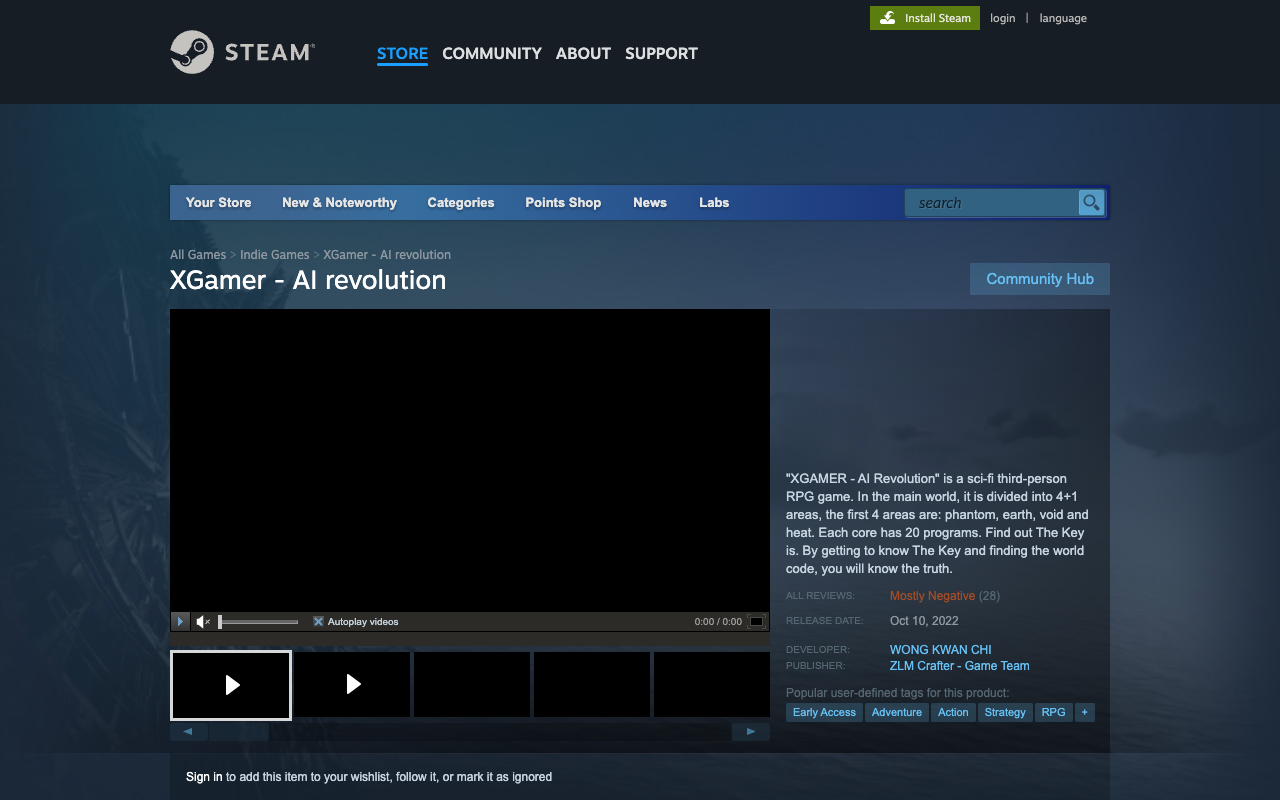
Task: Select the third media thumbnail
Action: 472,685
